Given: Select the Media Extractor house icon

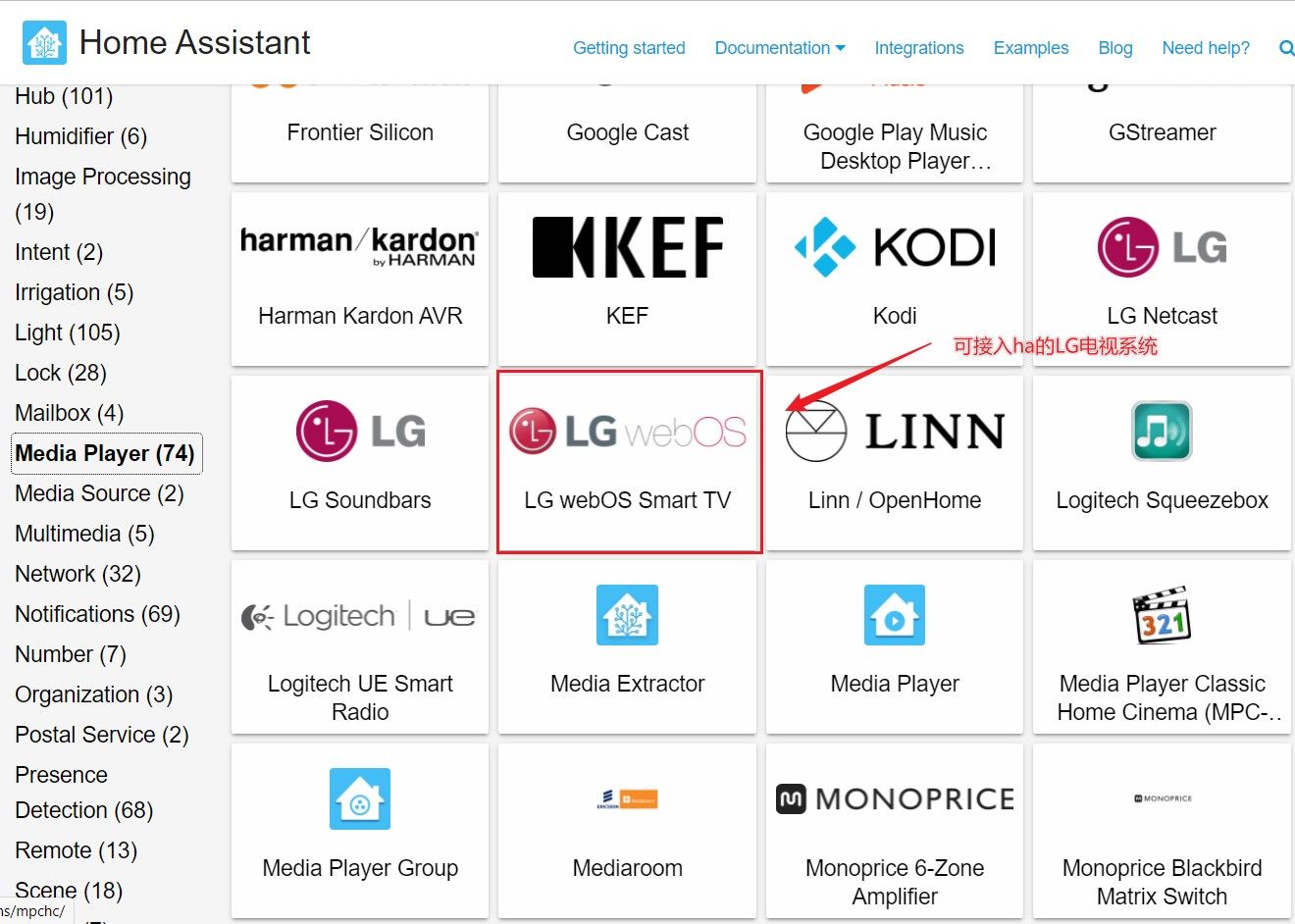Looking at the screenshot, I should click(x=628, y=615).
